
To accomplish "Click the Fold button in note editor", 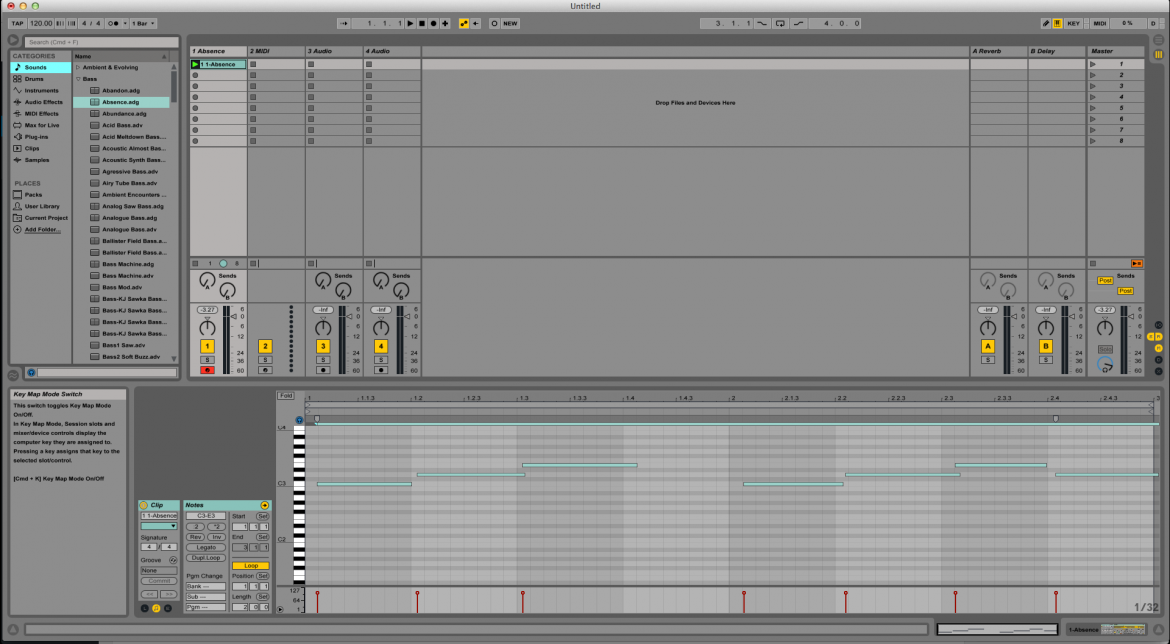I will click(286, 396).
